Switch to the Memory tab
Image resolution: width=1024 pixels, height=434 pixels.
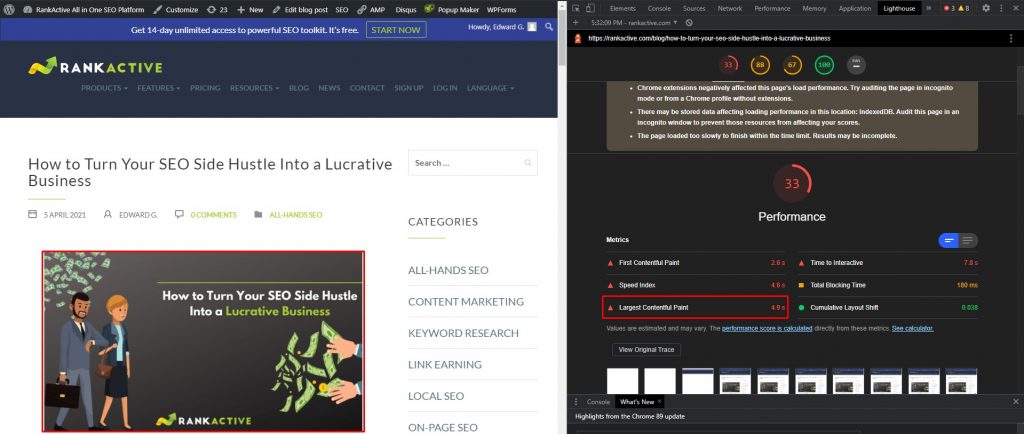click(x=814, y=8)
